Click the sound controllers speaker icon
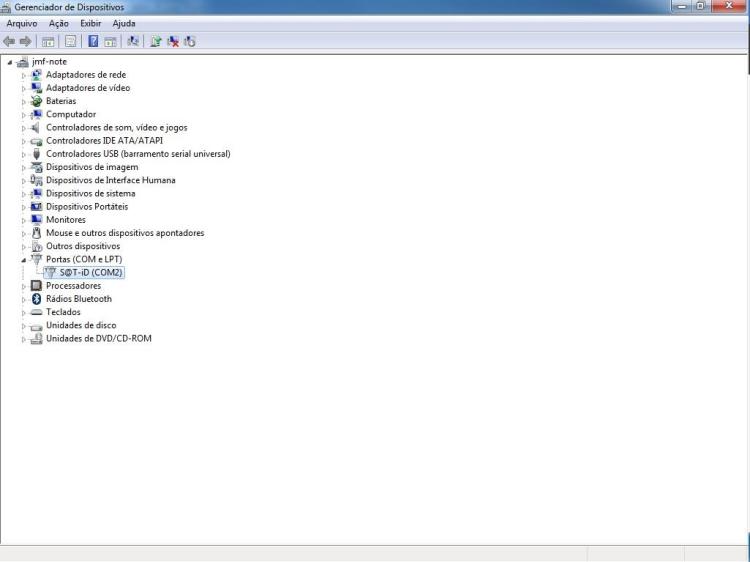This screenshot has height=562, width=750. coord(36,128)
